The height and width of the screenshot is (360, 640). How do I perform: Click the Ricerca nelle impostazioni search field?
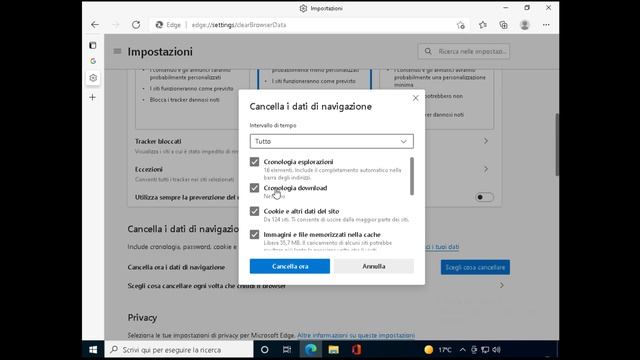pos(464,51)
